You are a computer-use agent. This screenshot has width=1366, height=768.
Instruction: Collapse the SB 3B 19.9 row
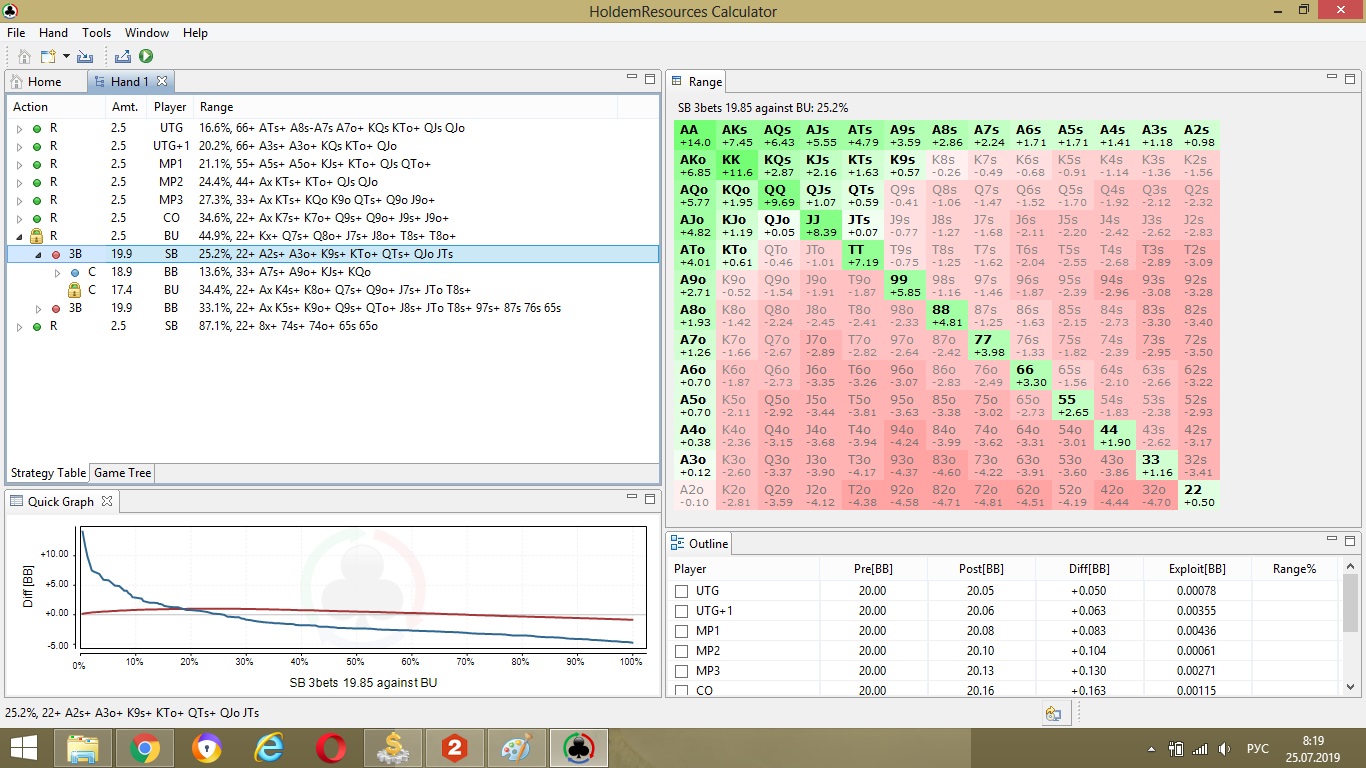pyautogui.click(x=38, y=254)
